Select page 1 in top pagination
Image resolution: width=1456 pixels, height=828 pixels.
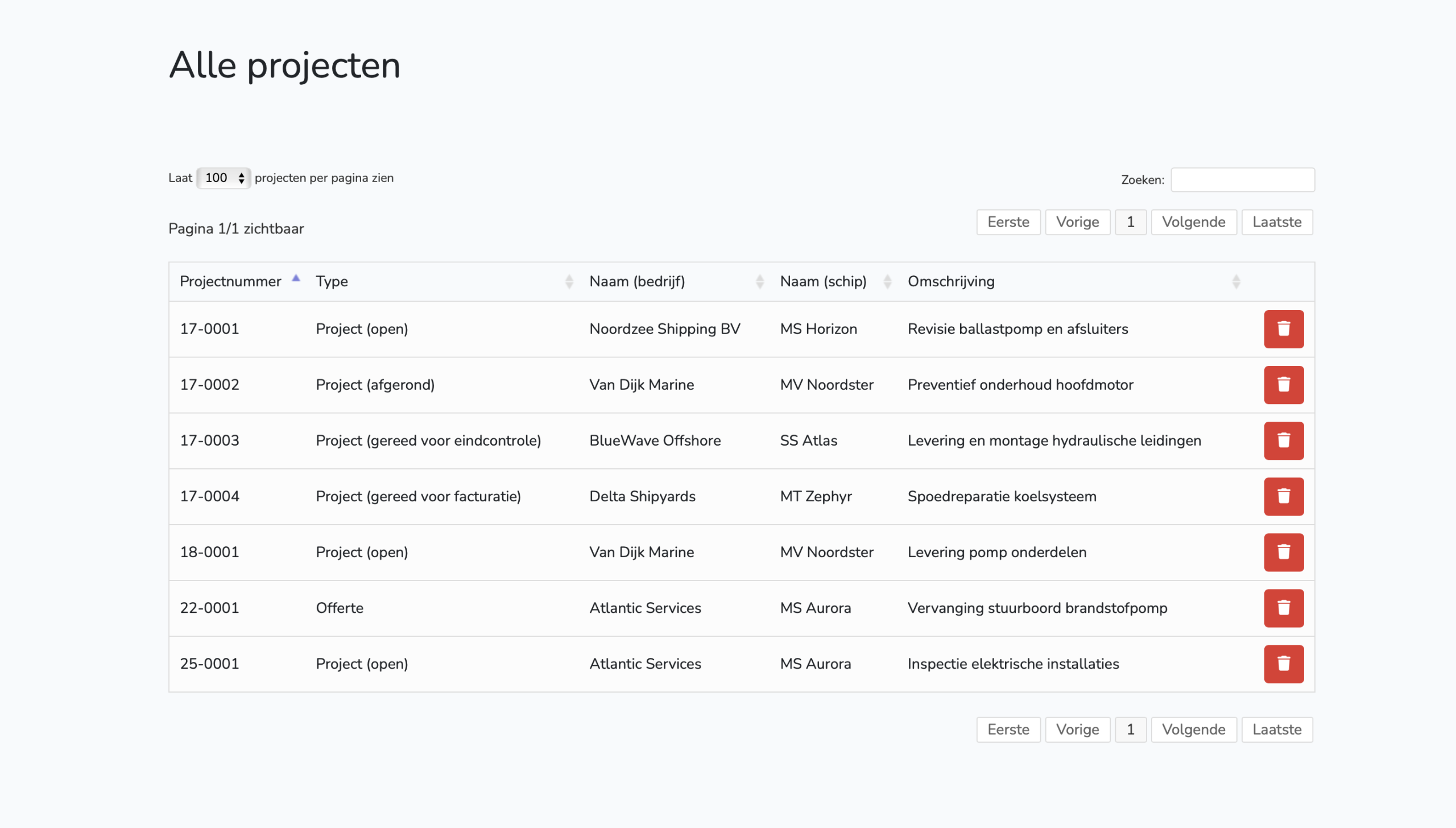pyautogui.click(x=1130, y=222)
